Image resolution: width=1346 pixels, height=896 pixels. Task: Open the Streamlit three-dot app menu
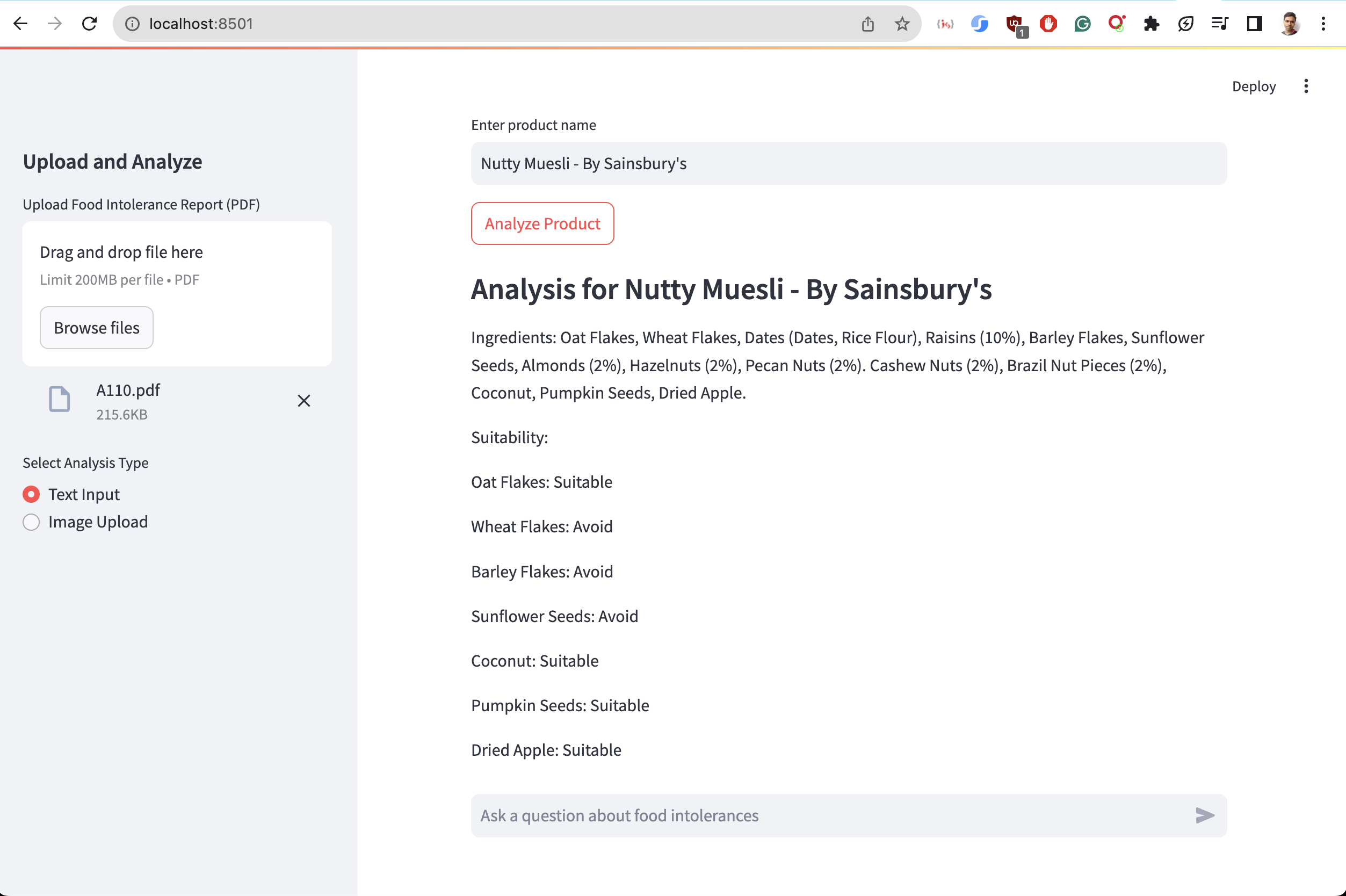(x=1306, y=86)
